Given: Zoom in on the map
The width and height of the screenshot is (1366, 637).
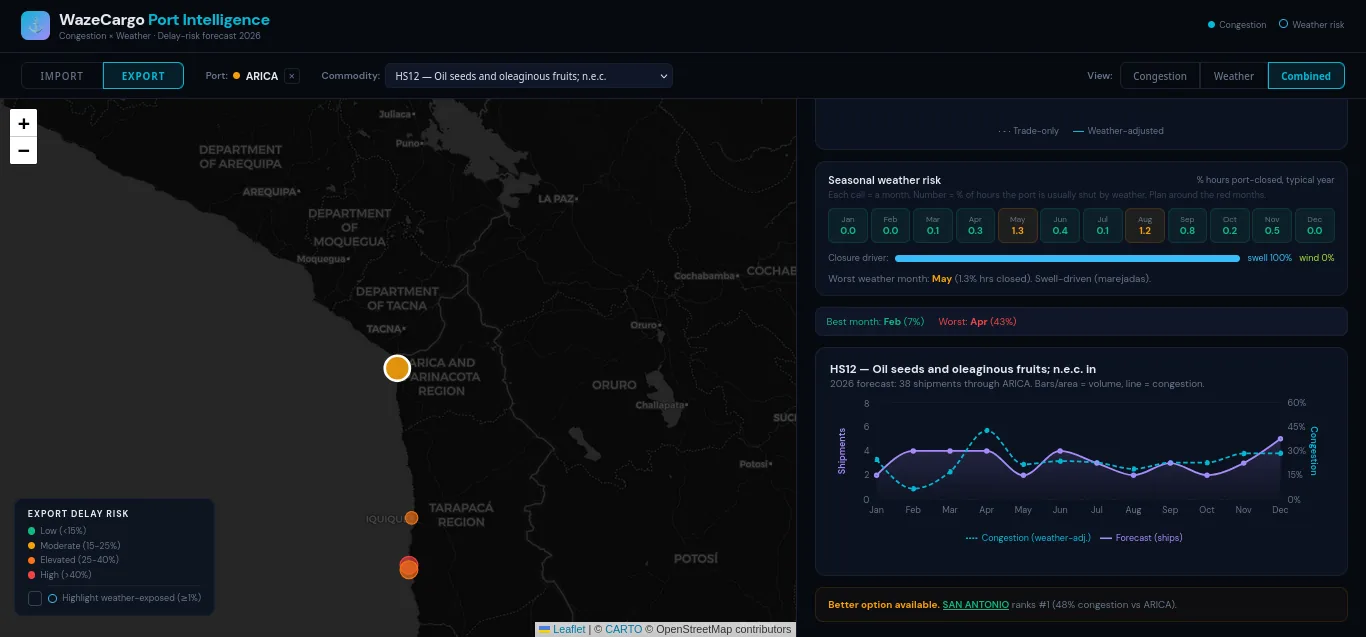Looking at the screenshot, I should (24, 124).
